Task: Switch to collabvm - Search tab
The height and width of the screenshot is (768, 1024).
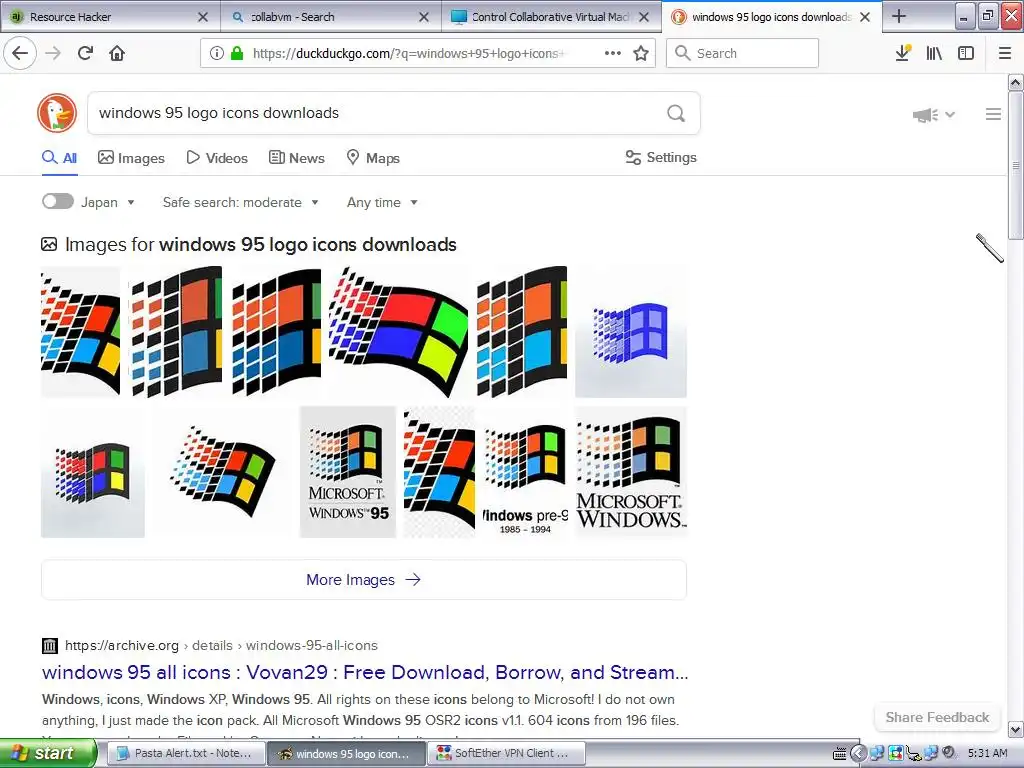Action: [x=332, y=17]
